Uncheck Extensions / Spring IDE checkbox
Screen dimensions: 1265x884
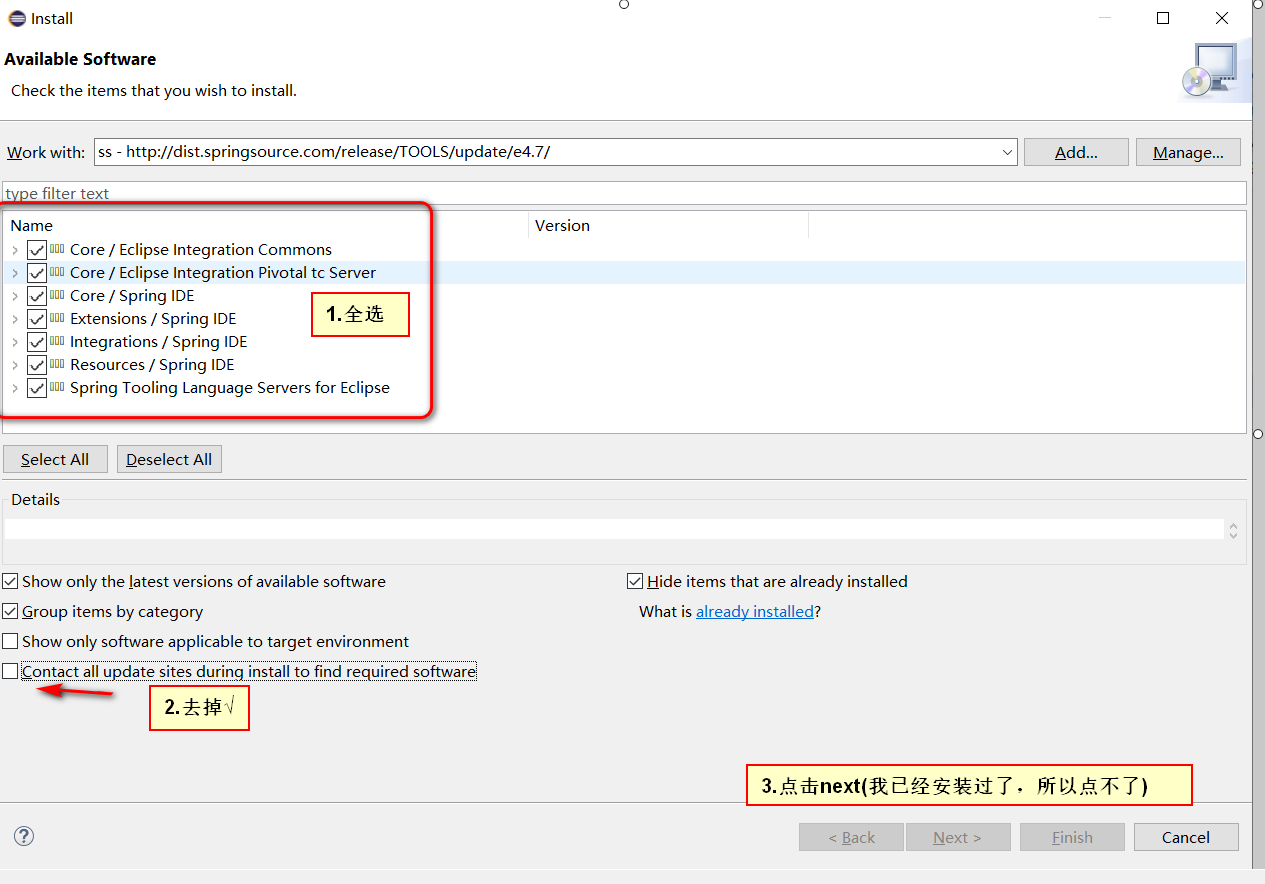(x=37, y=319)
